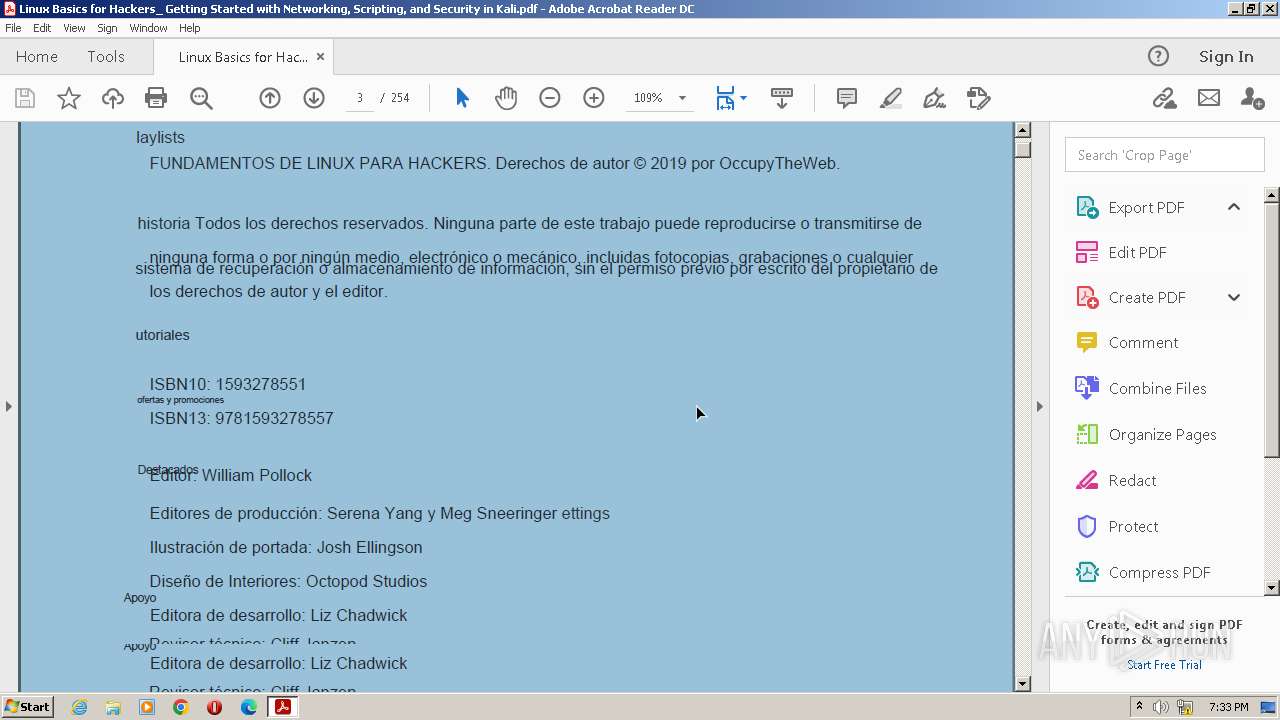
Task: Upload the file to cloud icon
Action: [113, 98]
